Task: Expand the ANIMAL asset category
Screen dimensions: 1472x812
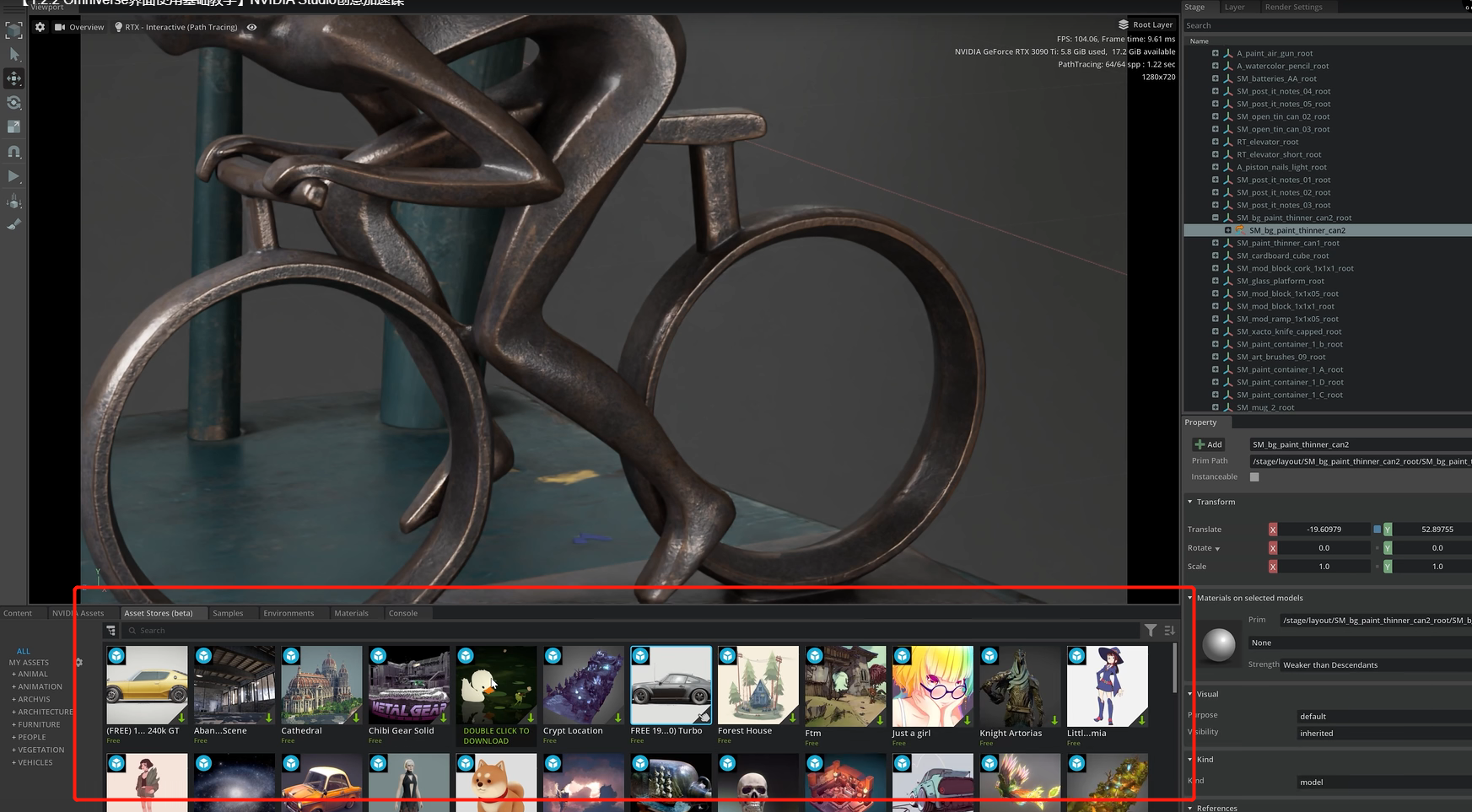Action: coord(30,675)
